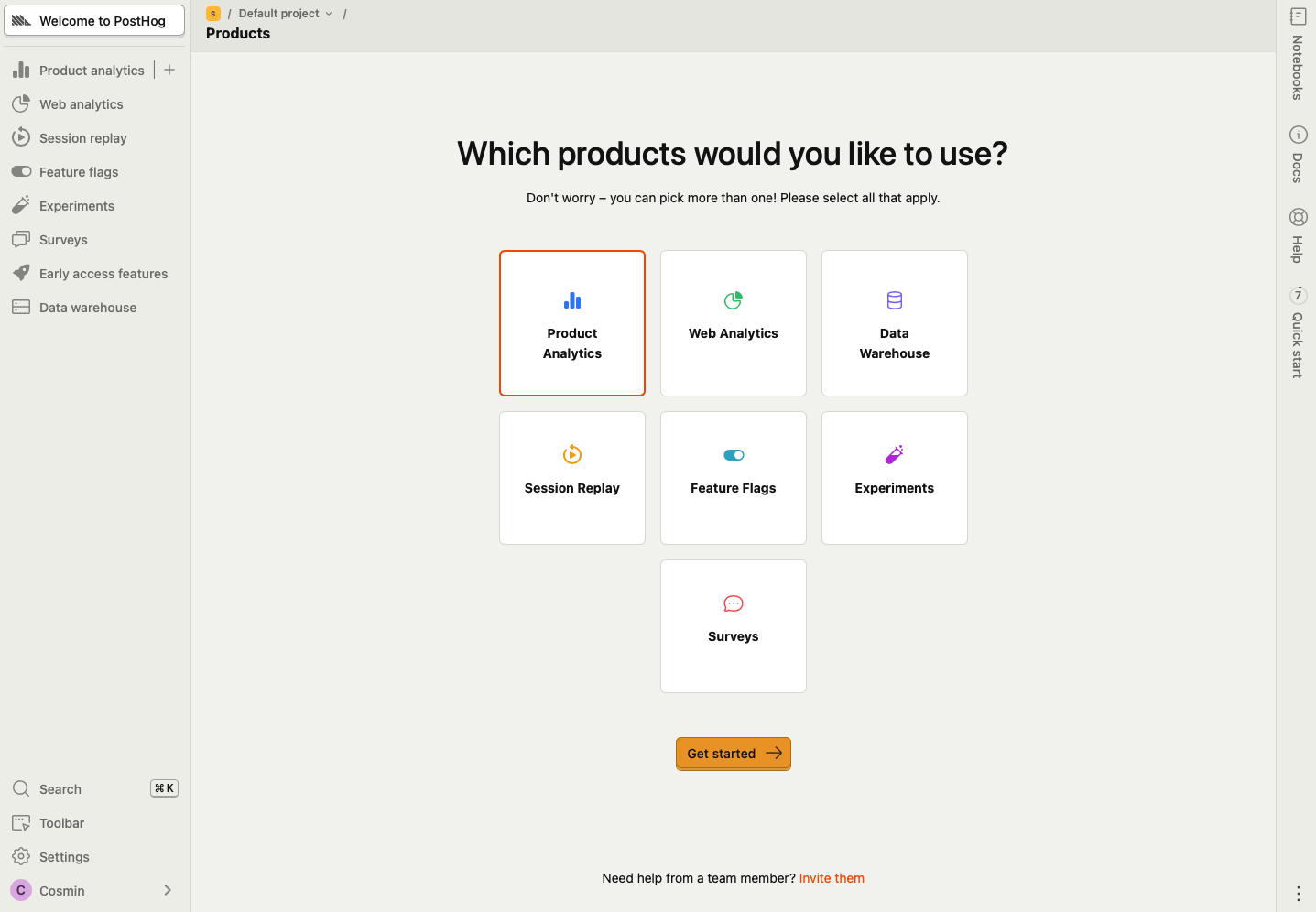Select the Surveys product card
The width and height of the screenshot is (1316, 912).
(x=734, y=626)
